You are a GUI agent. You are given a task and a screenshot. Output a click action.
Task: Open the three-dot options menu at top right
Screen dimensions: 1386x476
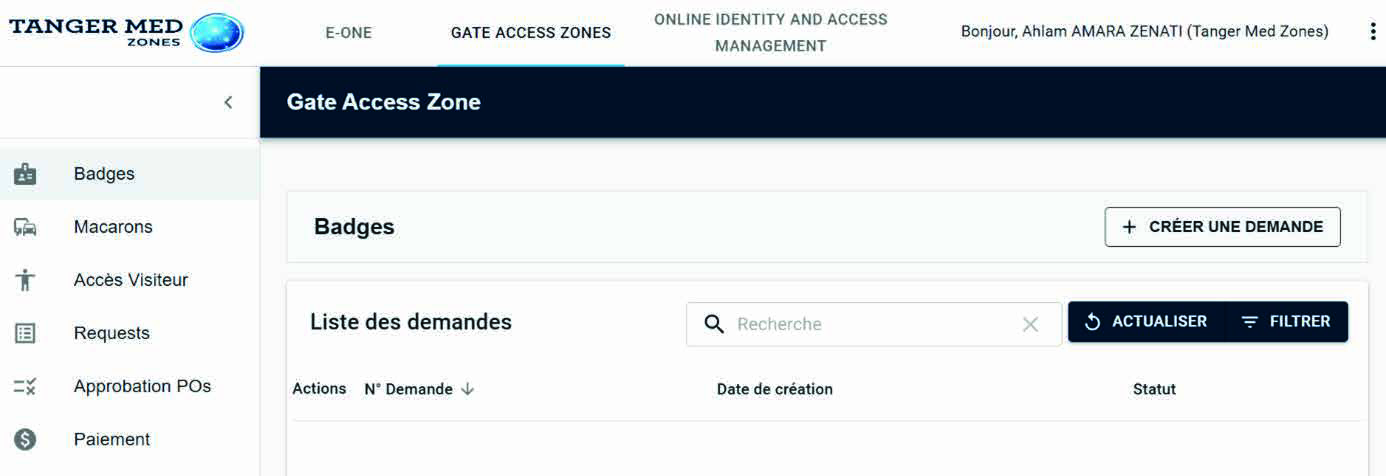[x=1372, y=32]
